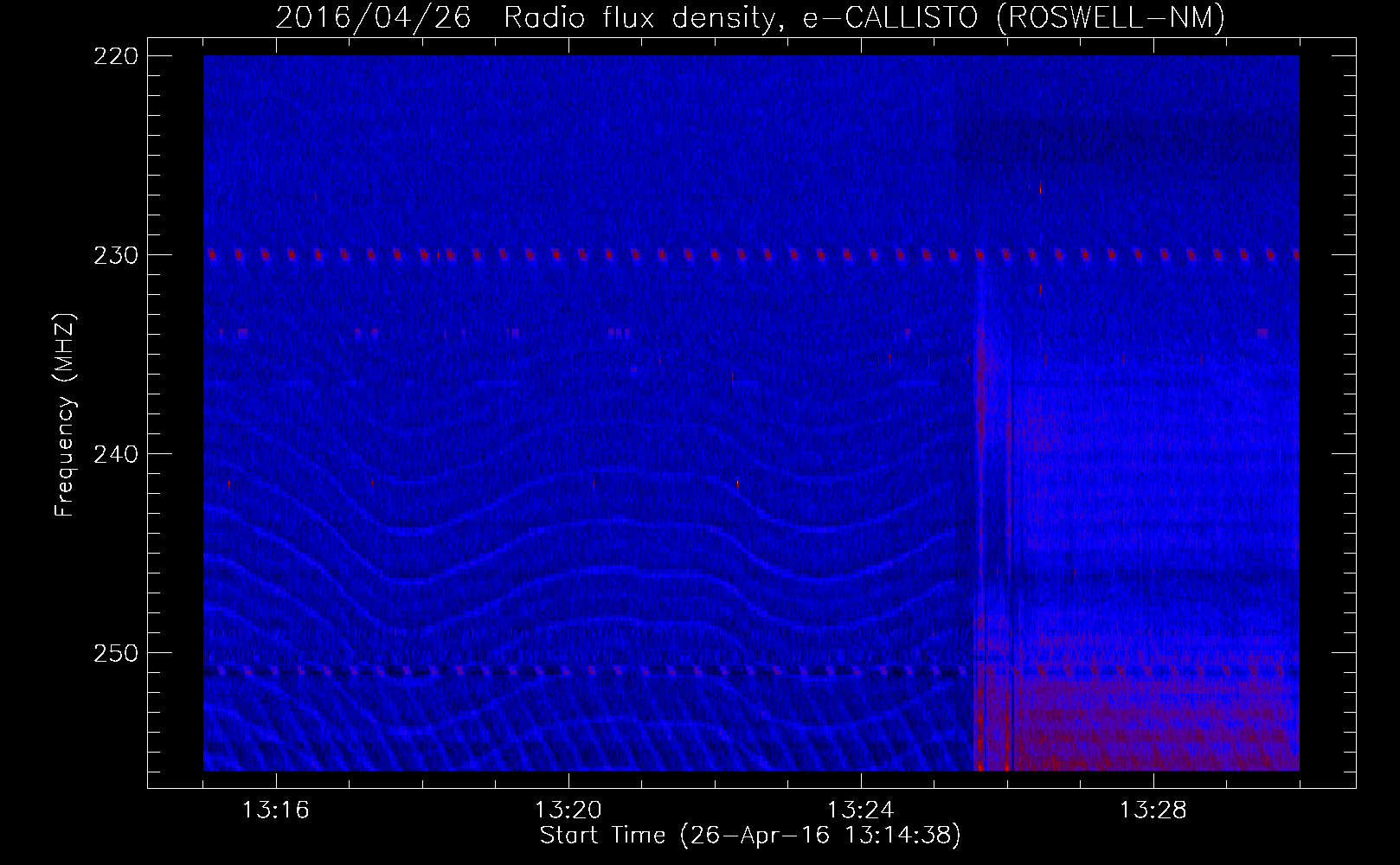Click the Start Time axis title
Viewport: 1400px width, 865px height.
[750, 836]
